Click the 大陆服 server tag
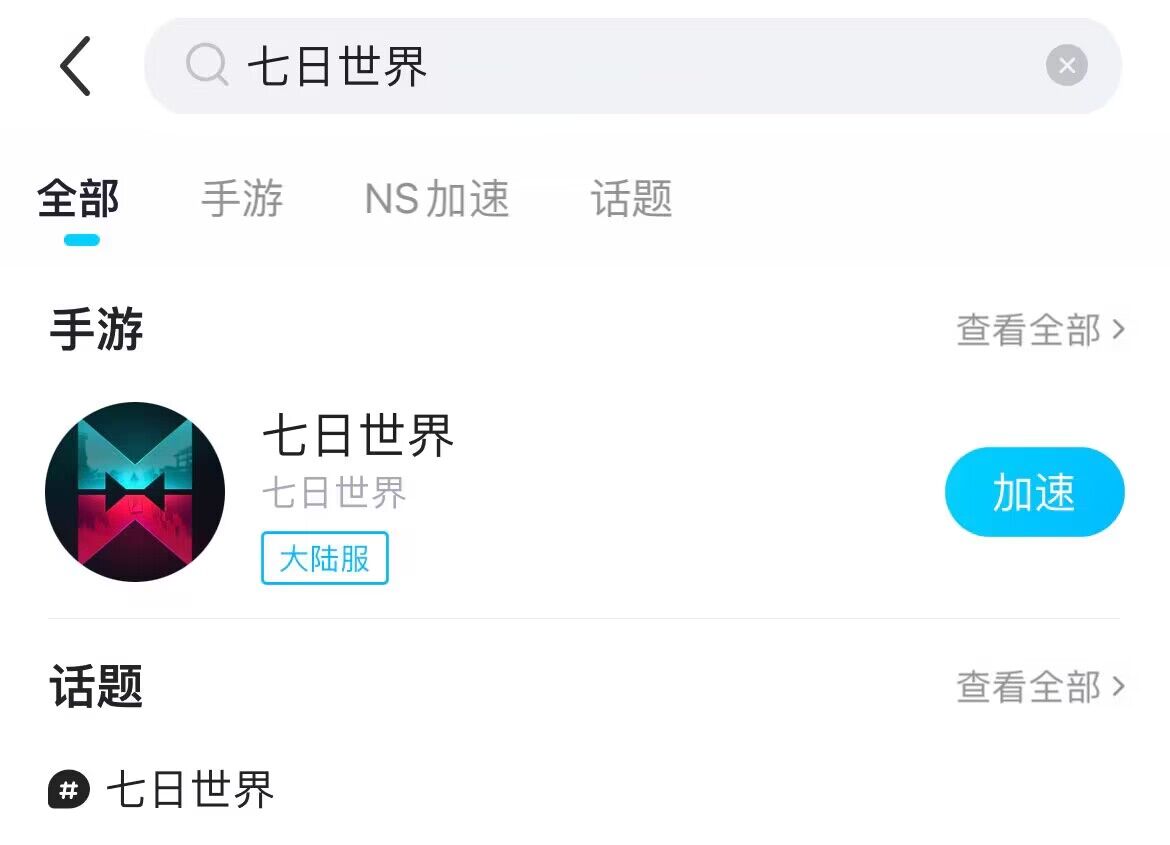Screen dimensions: 1170x845 tap(324, 558)
